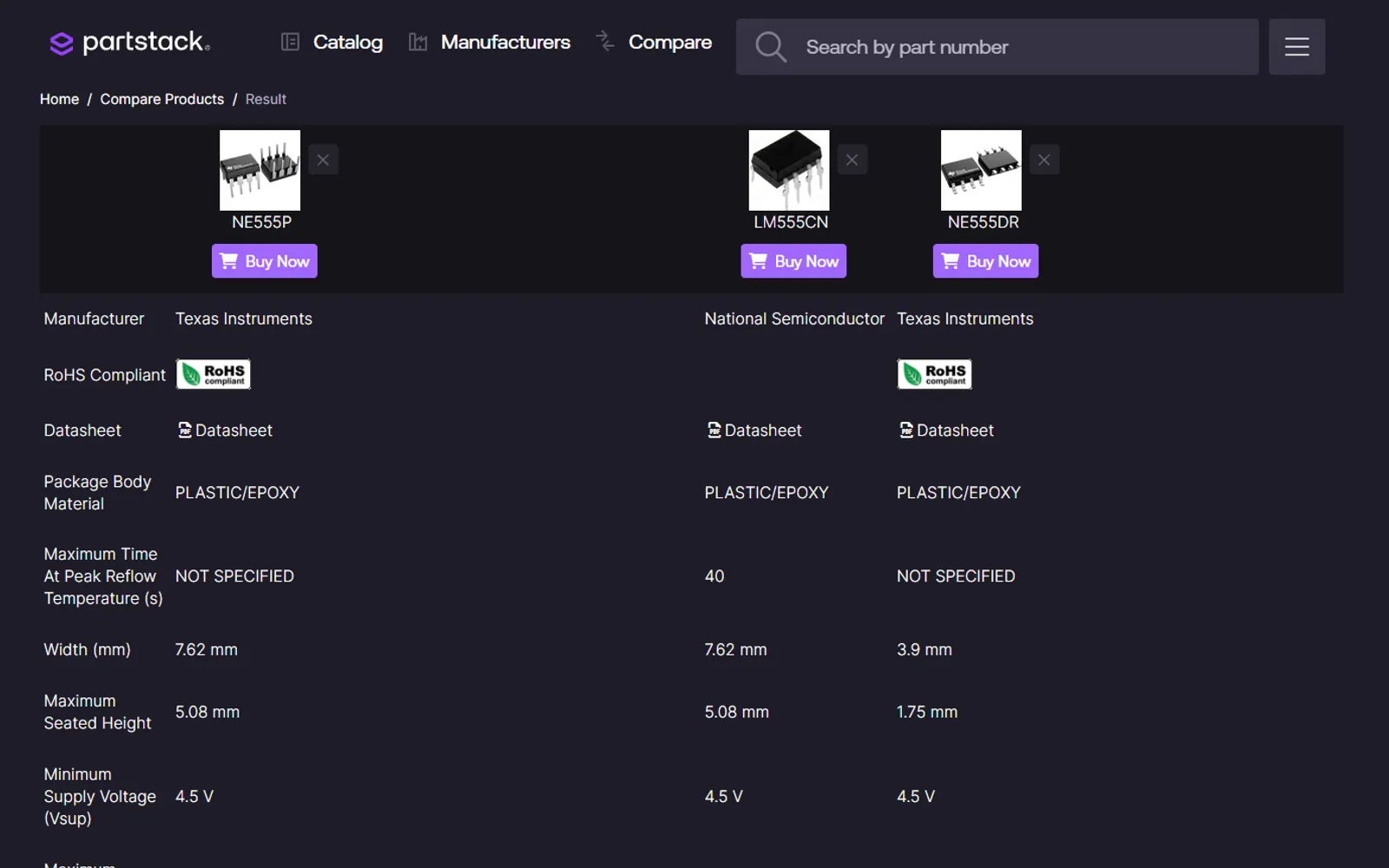This screenshot has width=1389, height=868.
Task: Open the LM555CN product thumbnail
Action: [x=789, y=170]
